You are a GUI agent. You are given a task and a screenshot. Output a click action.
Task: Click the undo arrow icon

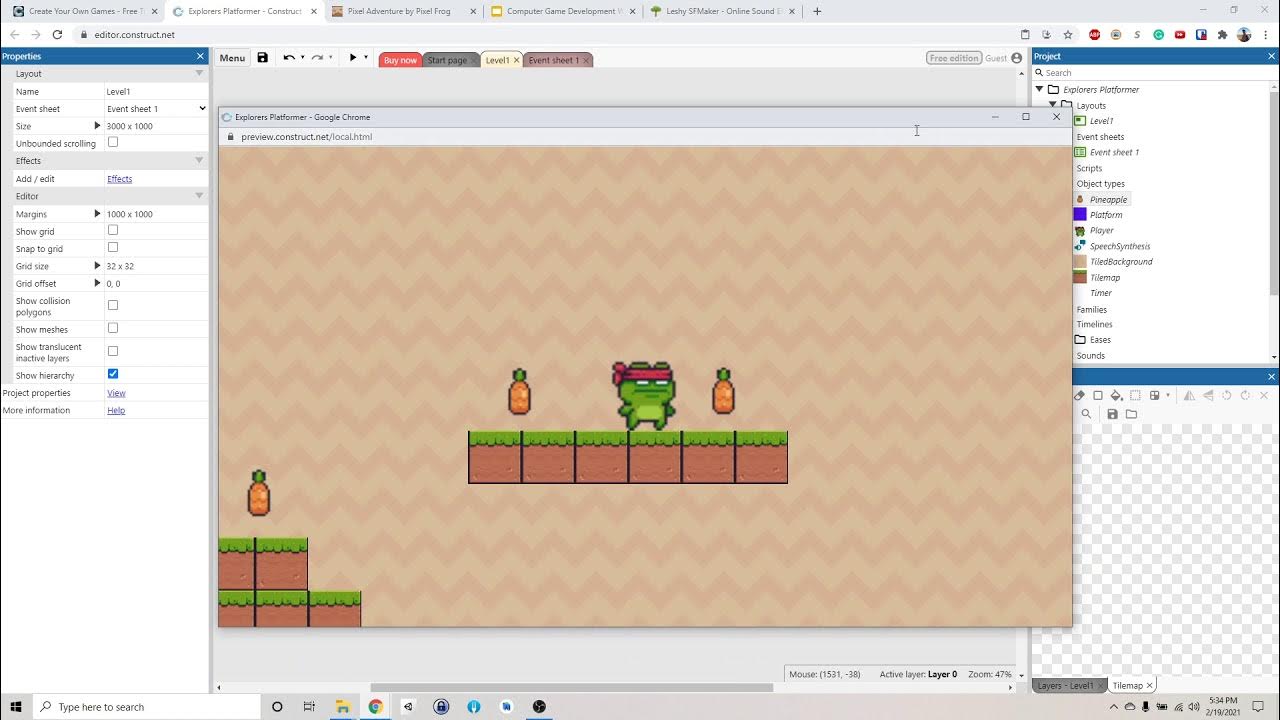(288, 58)
